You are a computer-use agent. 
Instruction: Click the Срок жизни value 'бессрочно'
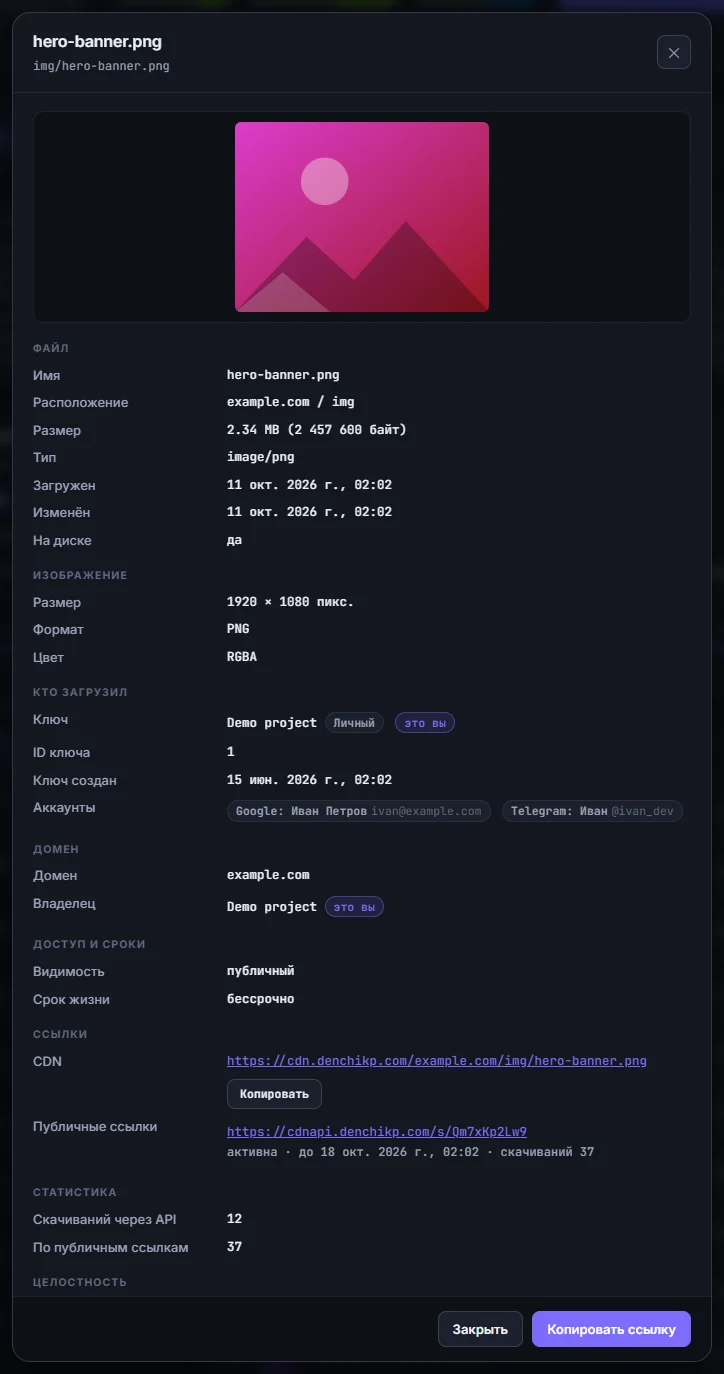tap(260, 999)
